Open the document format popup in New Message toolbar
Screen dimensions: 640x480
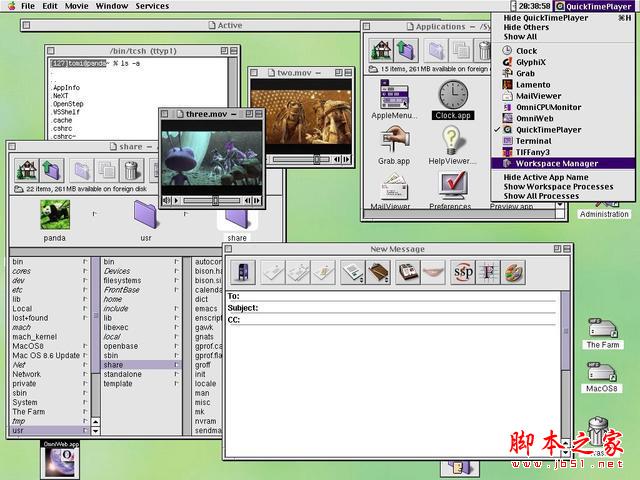[353, 272]
